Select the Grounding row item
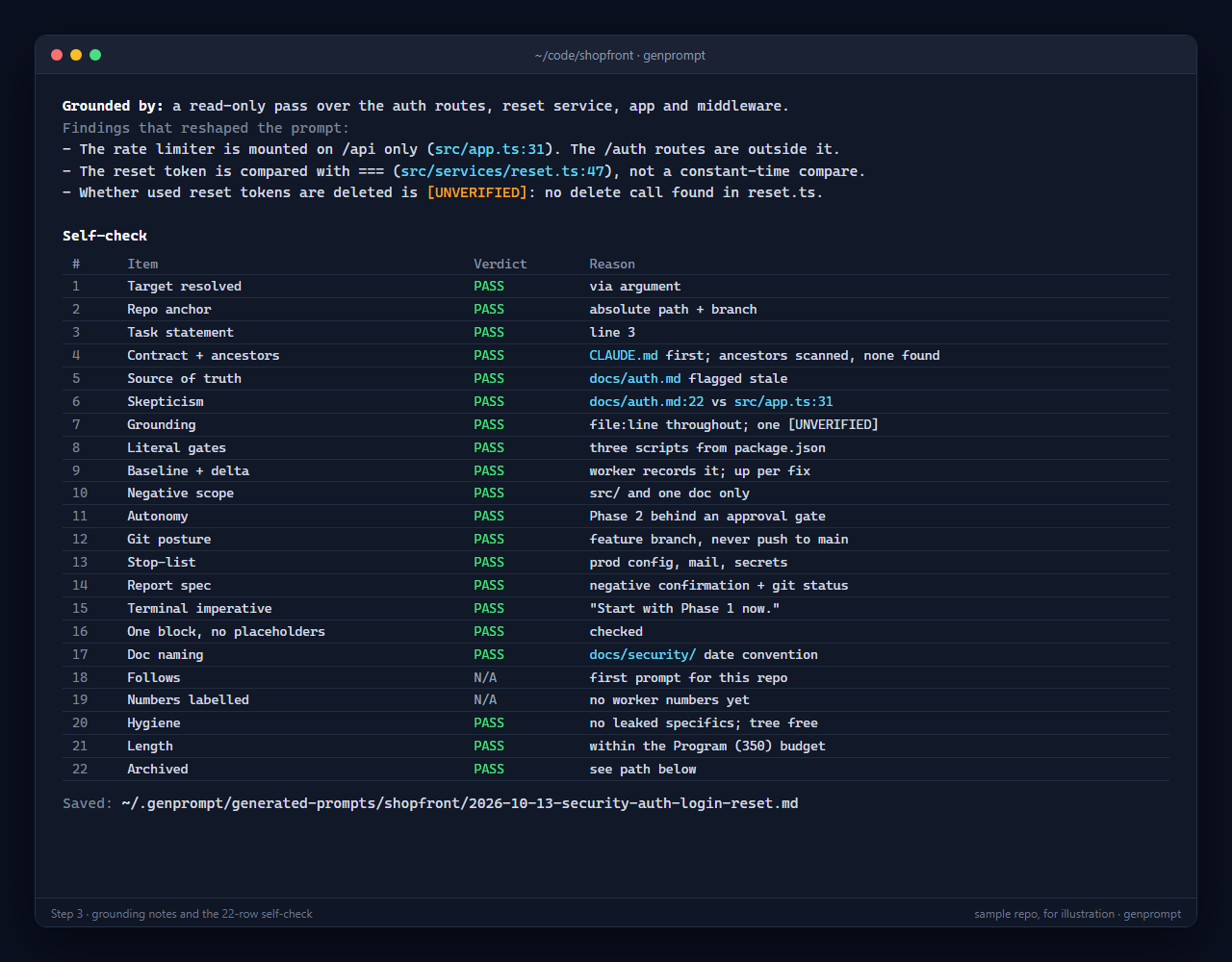 pos(162,424)
